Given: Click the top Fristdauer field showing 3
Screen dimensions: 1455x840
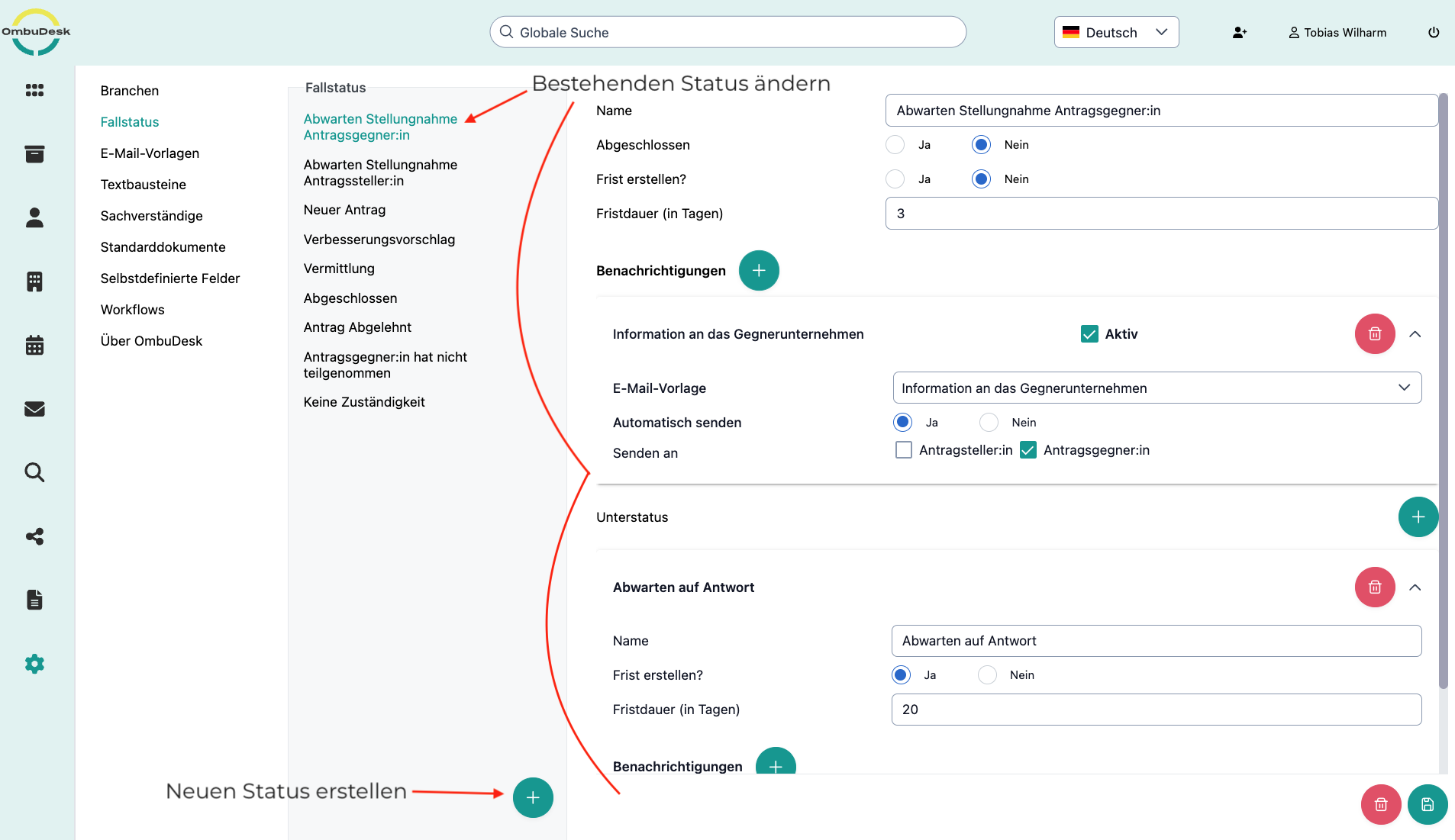Looking at the screenshot, I should [x=1162, y=214].
